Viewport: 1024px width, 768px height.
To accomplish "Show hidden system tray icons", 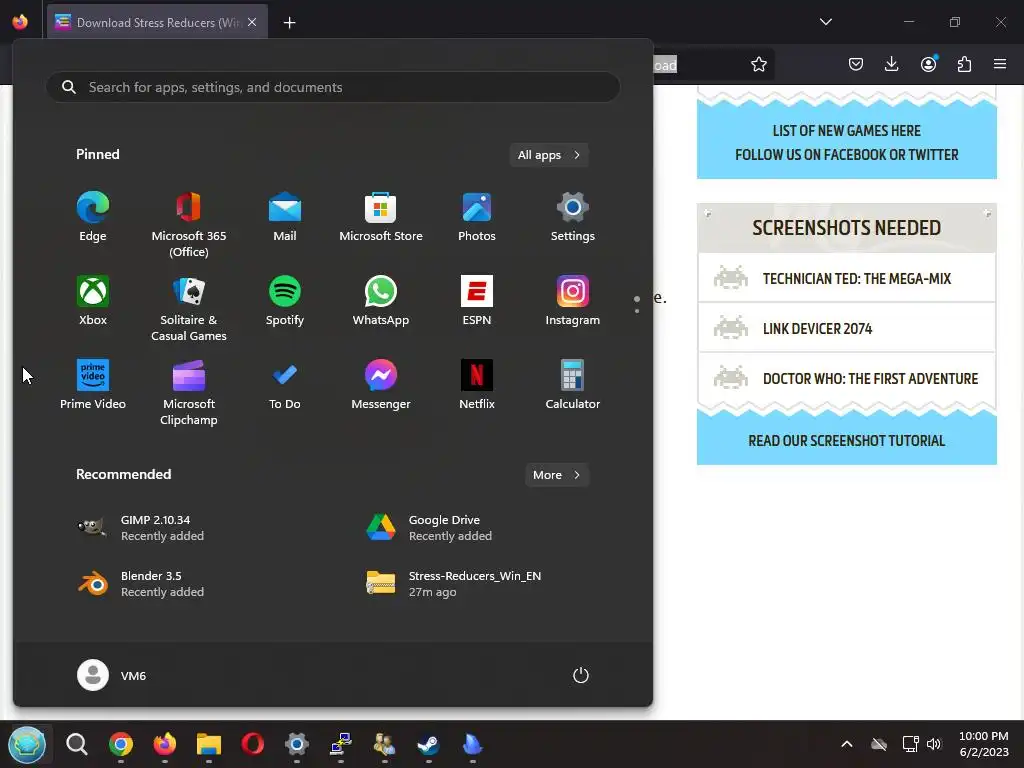I will (846, 744).
